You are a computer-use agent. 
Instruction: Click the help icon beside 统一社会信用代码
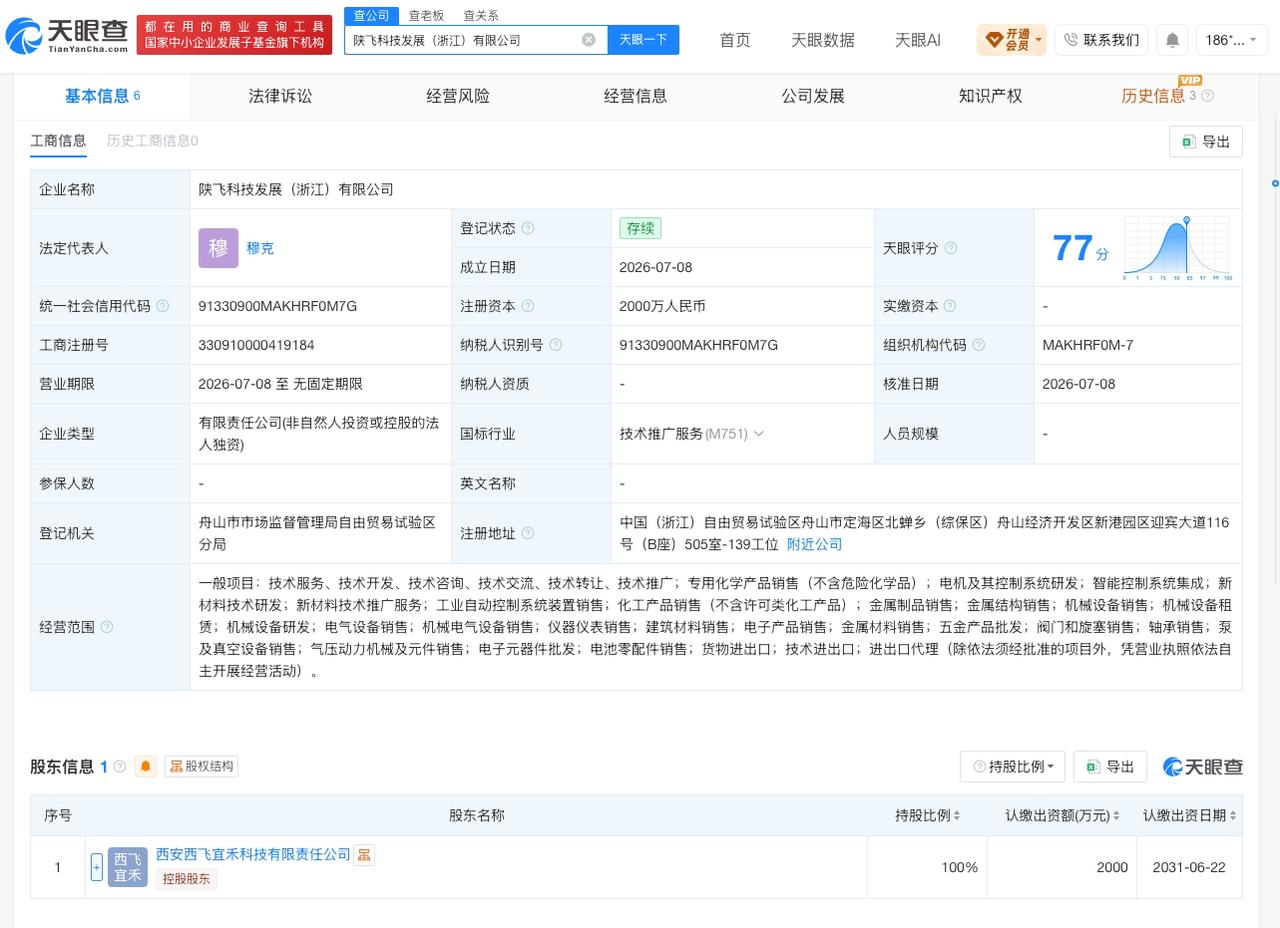[163, 306]
